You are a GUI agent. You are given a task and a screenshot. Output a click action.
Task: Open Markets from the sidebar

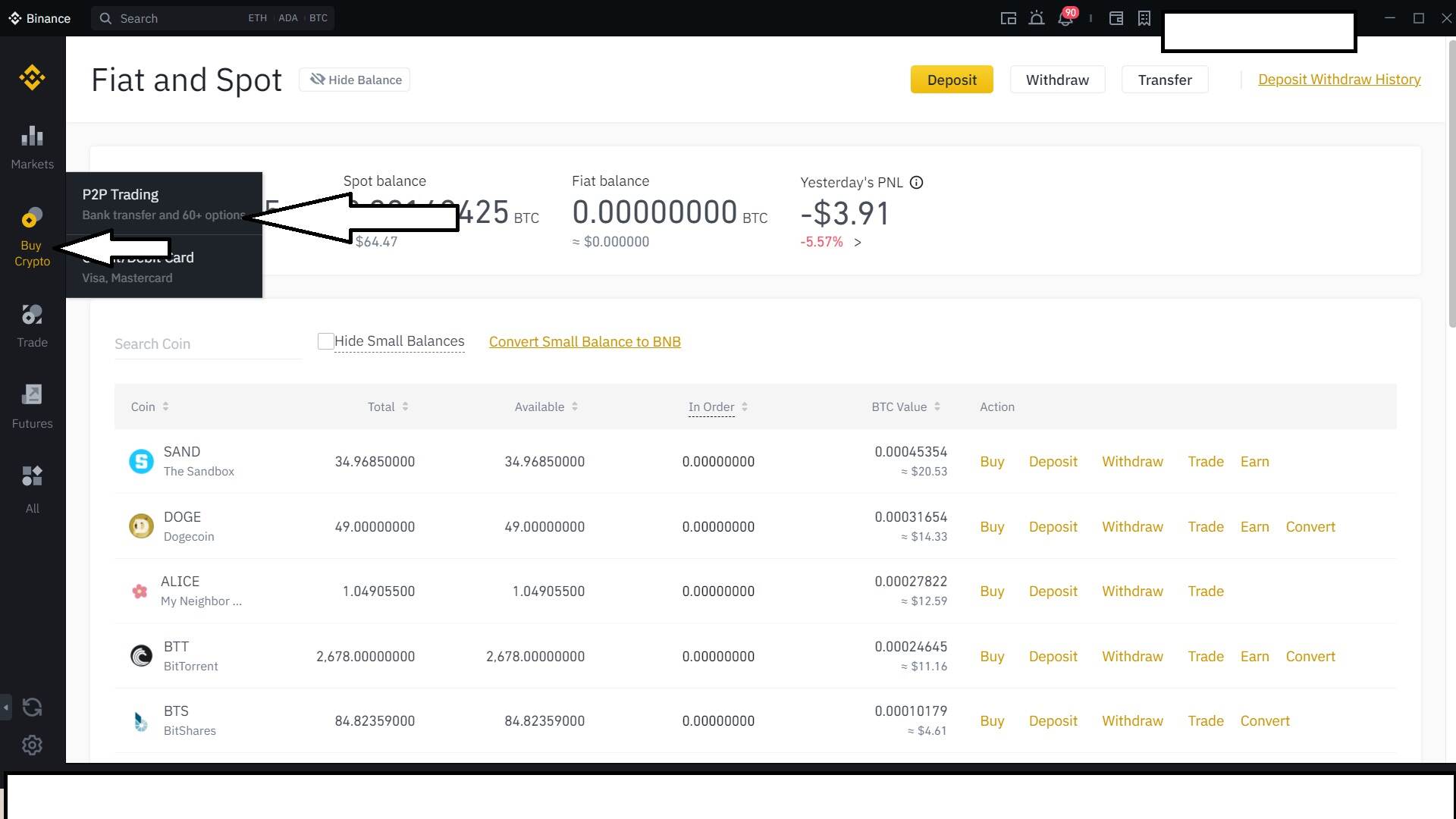[x=32, y=147]
